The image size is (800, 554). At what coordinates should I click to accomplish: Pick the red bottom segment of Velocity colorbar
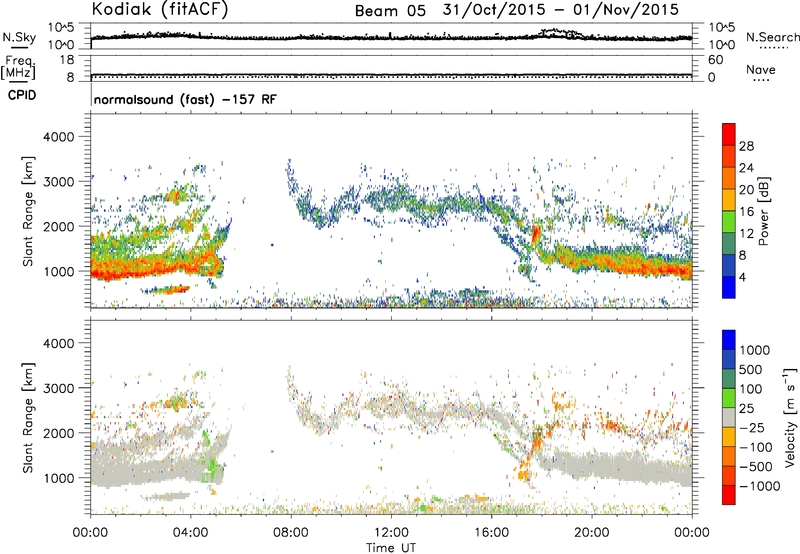729,495
